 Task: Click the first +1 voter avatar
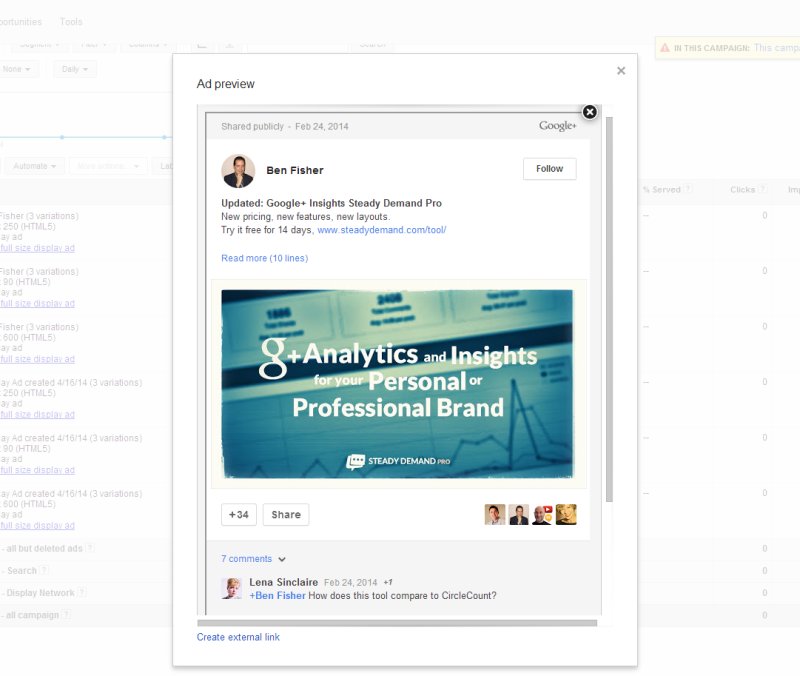495,514
